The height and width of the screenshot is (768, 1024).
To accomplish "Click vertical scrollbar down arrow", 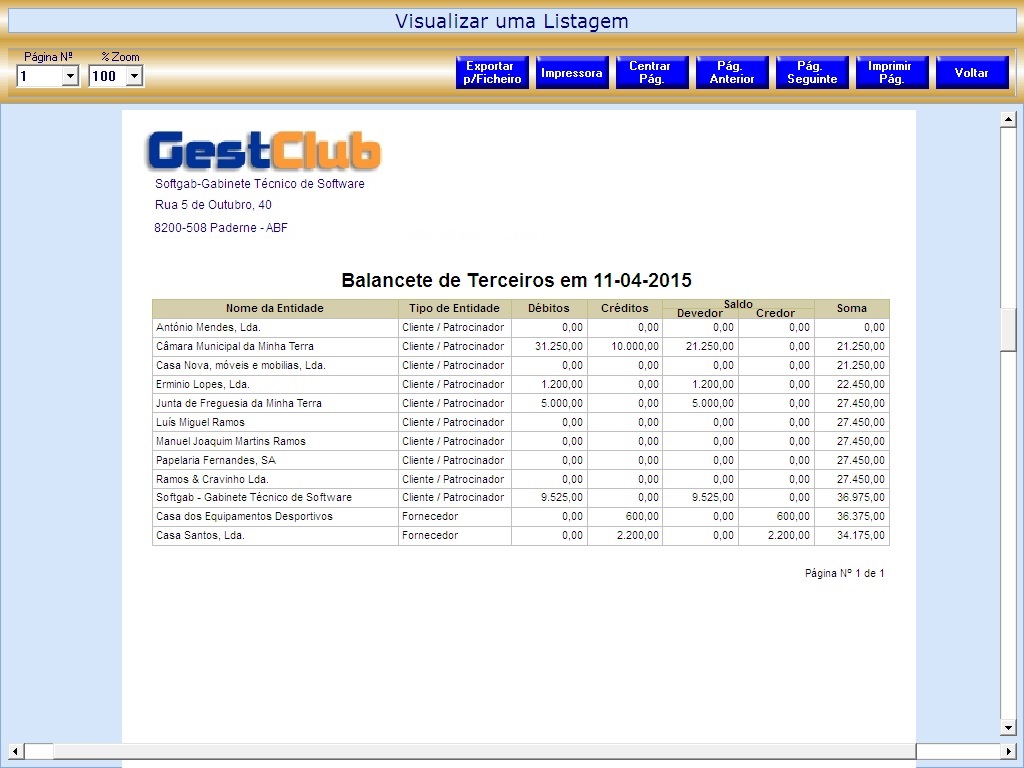I will (1008, 727).
